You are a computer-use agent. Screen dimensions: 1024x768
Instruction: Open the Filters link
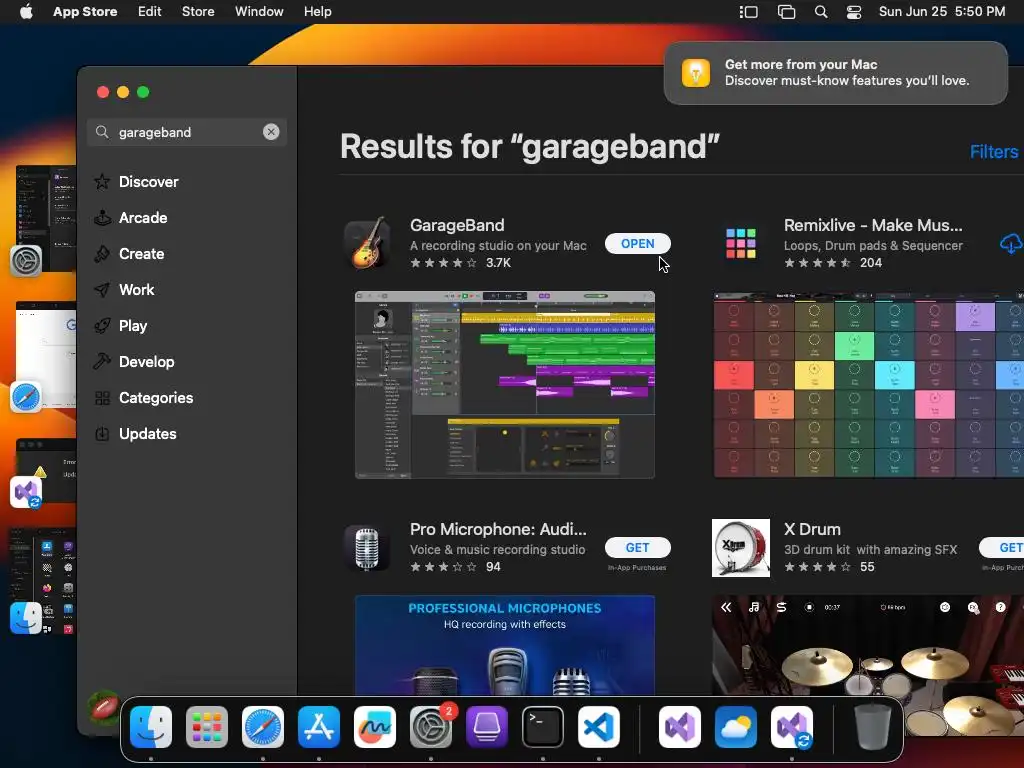coord(993,152)
